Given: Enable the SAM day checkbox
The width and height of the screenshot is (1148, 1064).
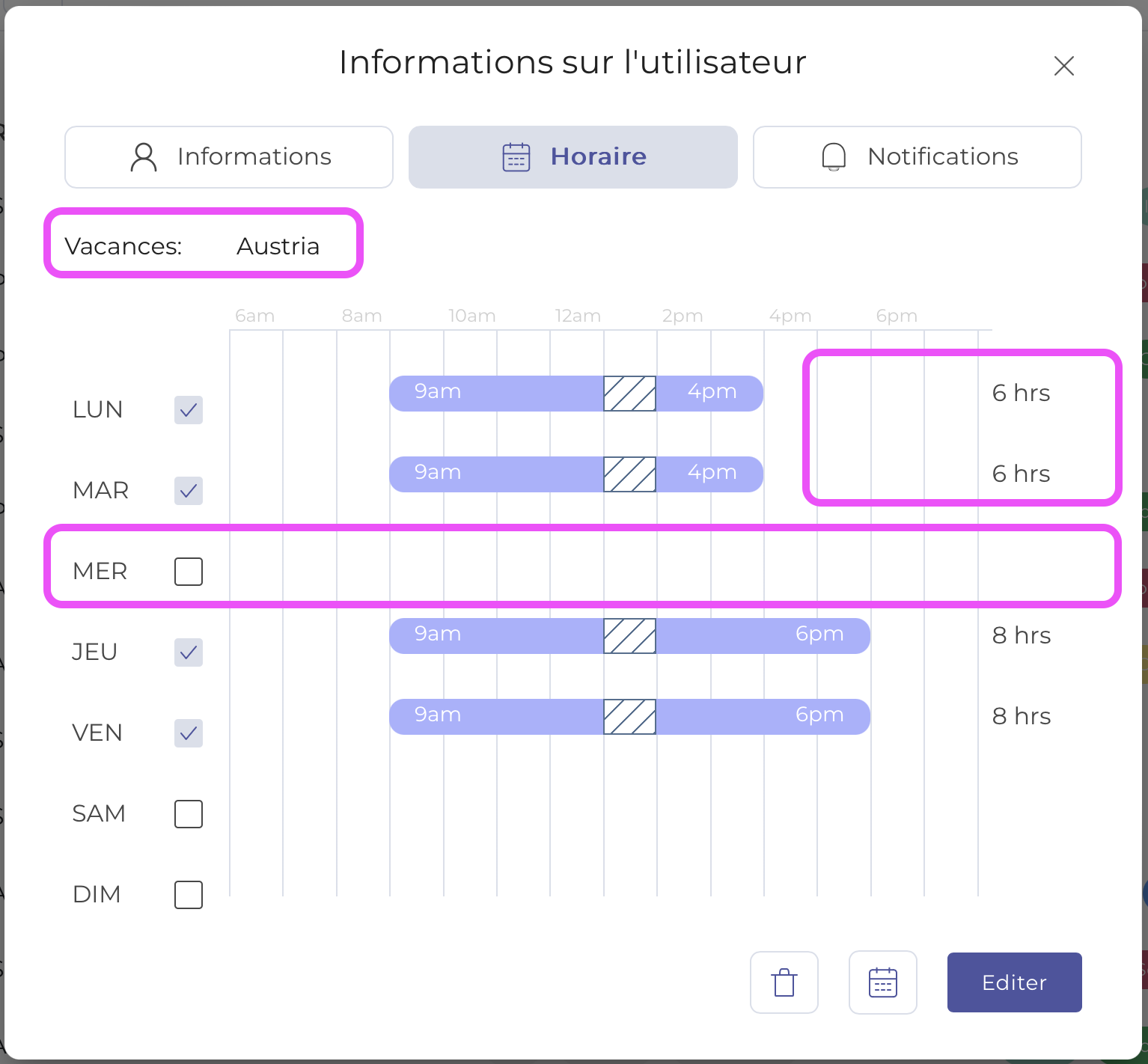Looking at the screenshot, I should click(x=188, y=814).
